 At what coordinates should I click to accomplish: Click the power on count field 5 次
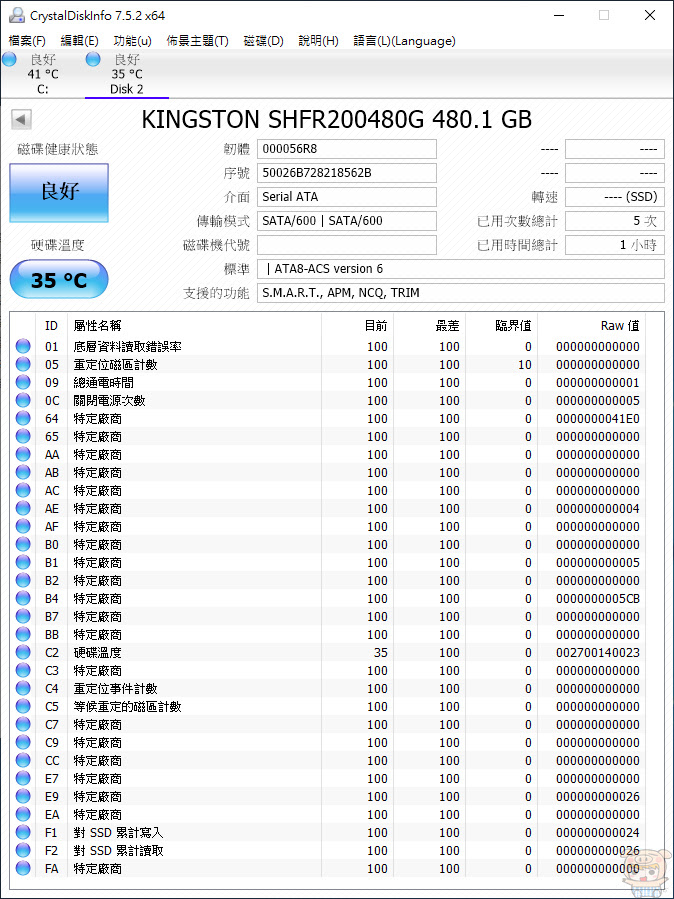coord(615,221)
